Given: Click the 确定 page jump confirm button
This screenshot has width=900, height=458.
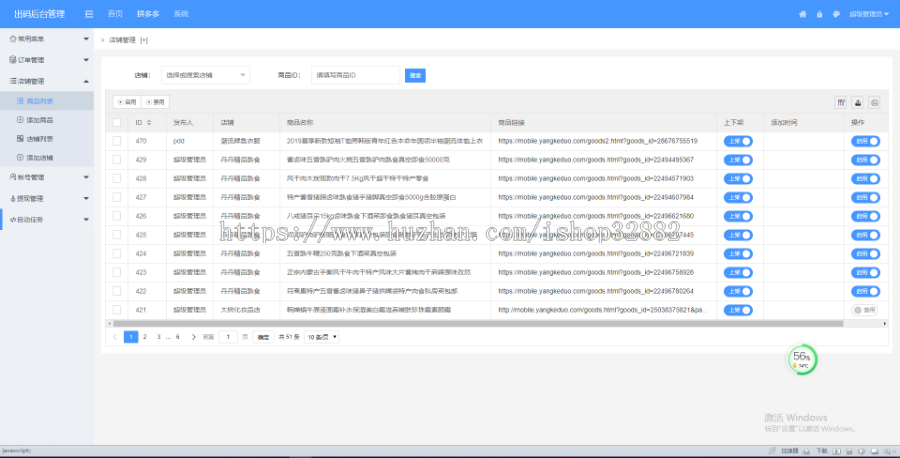Looking at the screenshot, I should [x=263, y=337].
